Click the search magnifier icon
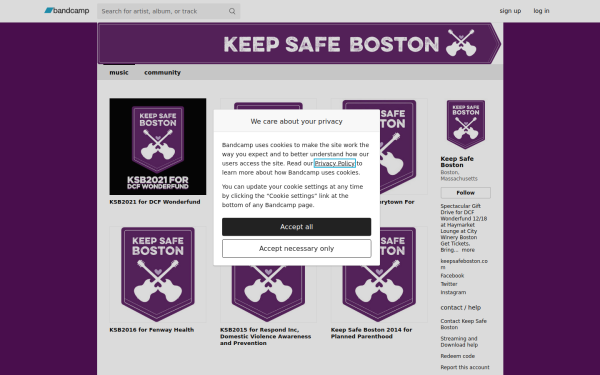This screenshot has height=375, width=600. (232, 11)
